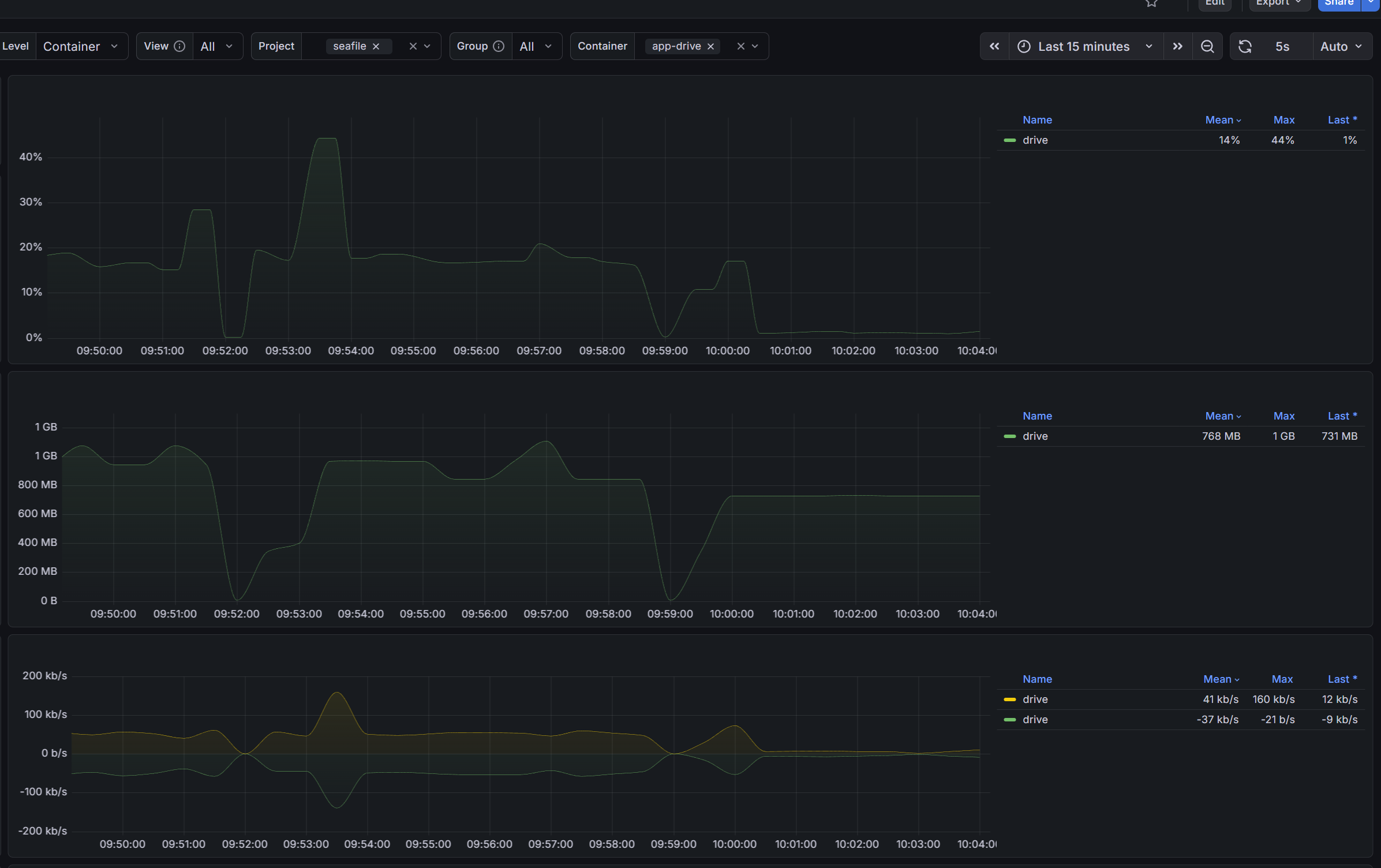Click the zoom out time range icon

tap(1207, 46)
